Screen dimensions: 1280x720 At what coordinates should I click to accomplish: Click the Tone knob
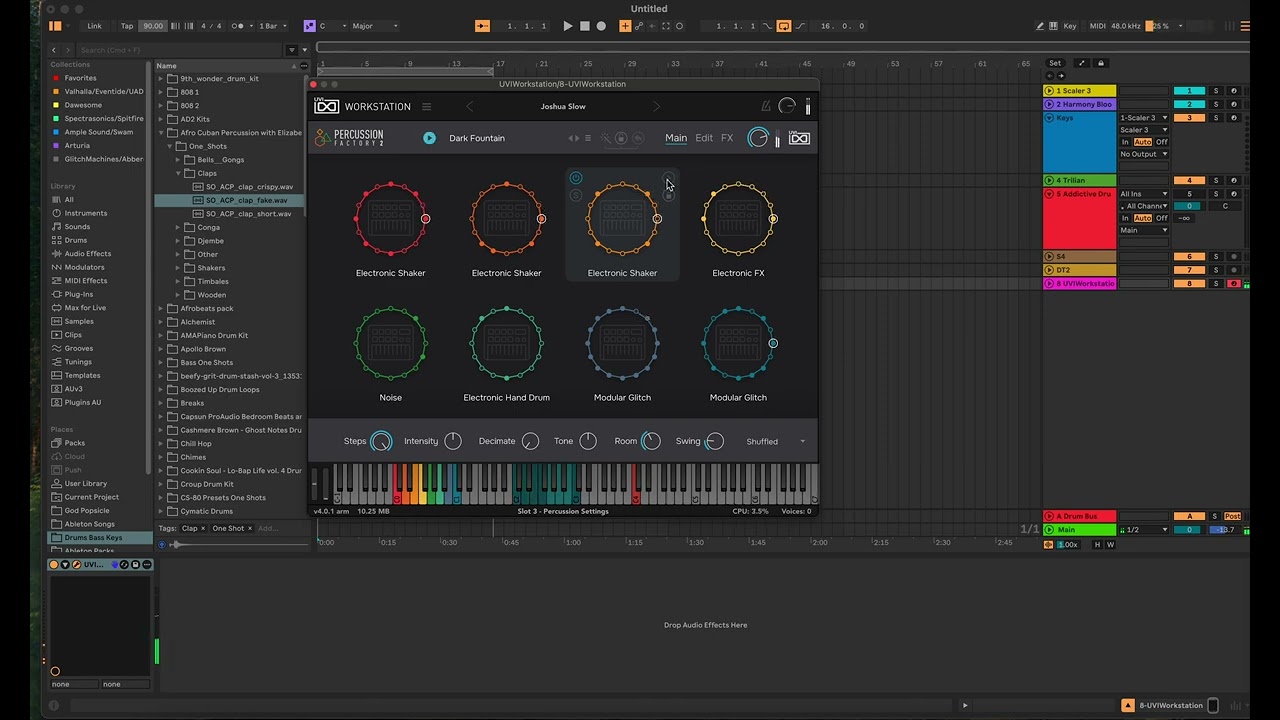click(x=588, y=441)
